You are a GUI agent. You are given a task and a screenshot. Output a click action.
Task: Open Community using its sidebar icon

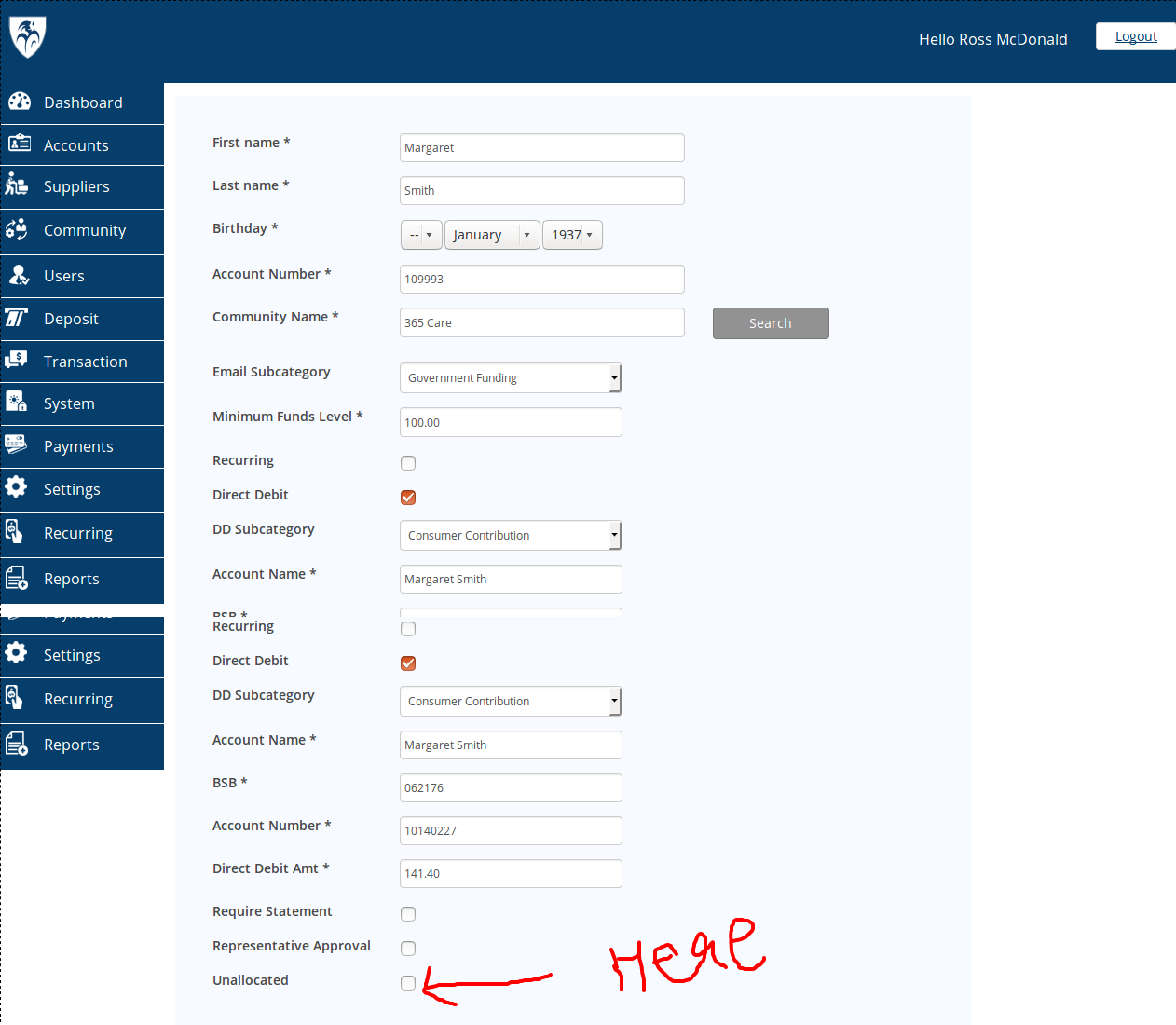coord(17,229)
